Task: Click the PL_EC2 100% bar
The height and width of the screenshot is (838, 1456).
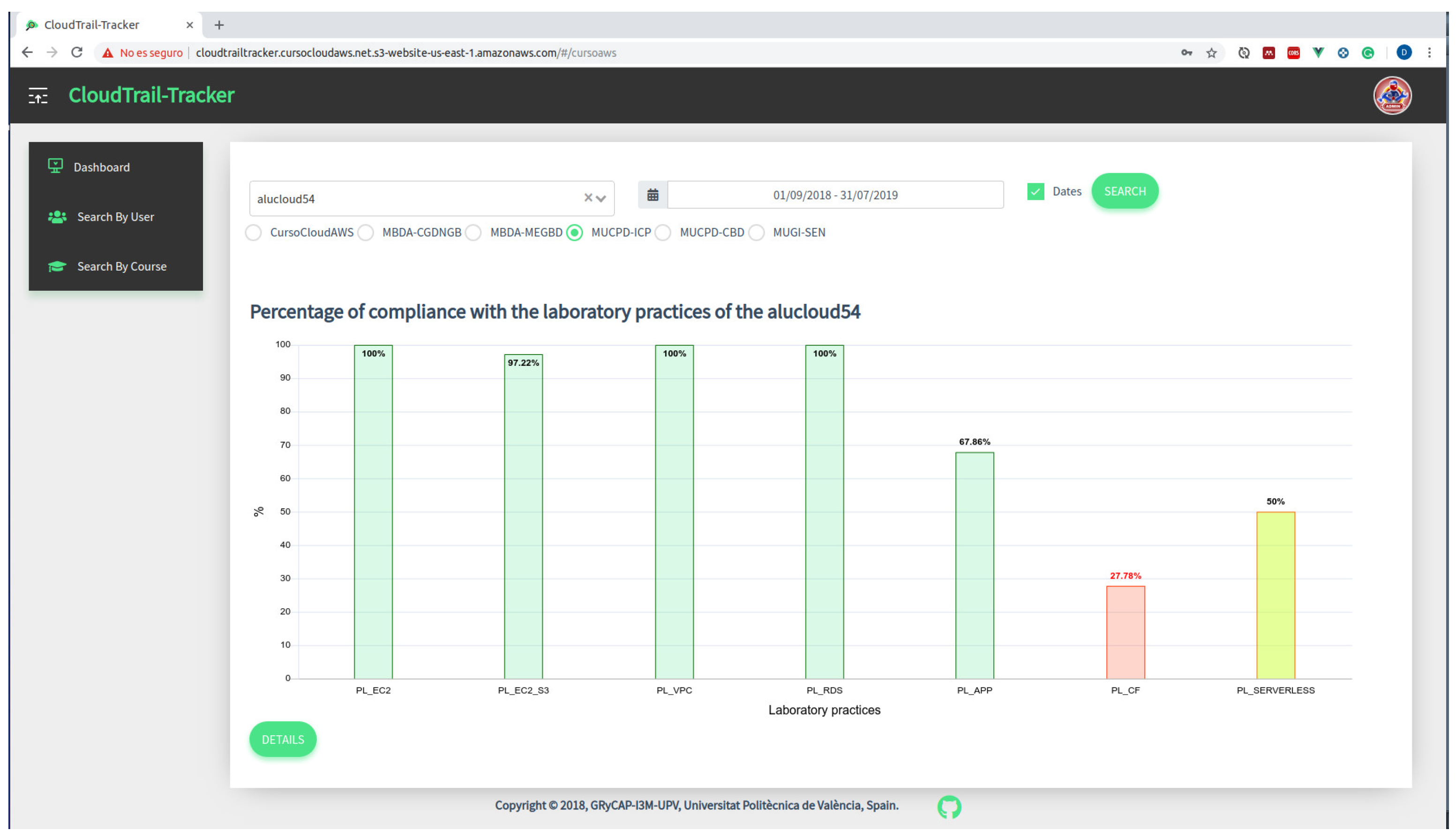Action: click(x=373, y=512)
